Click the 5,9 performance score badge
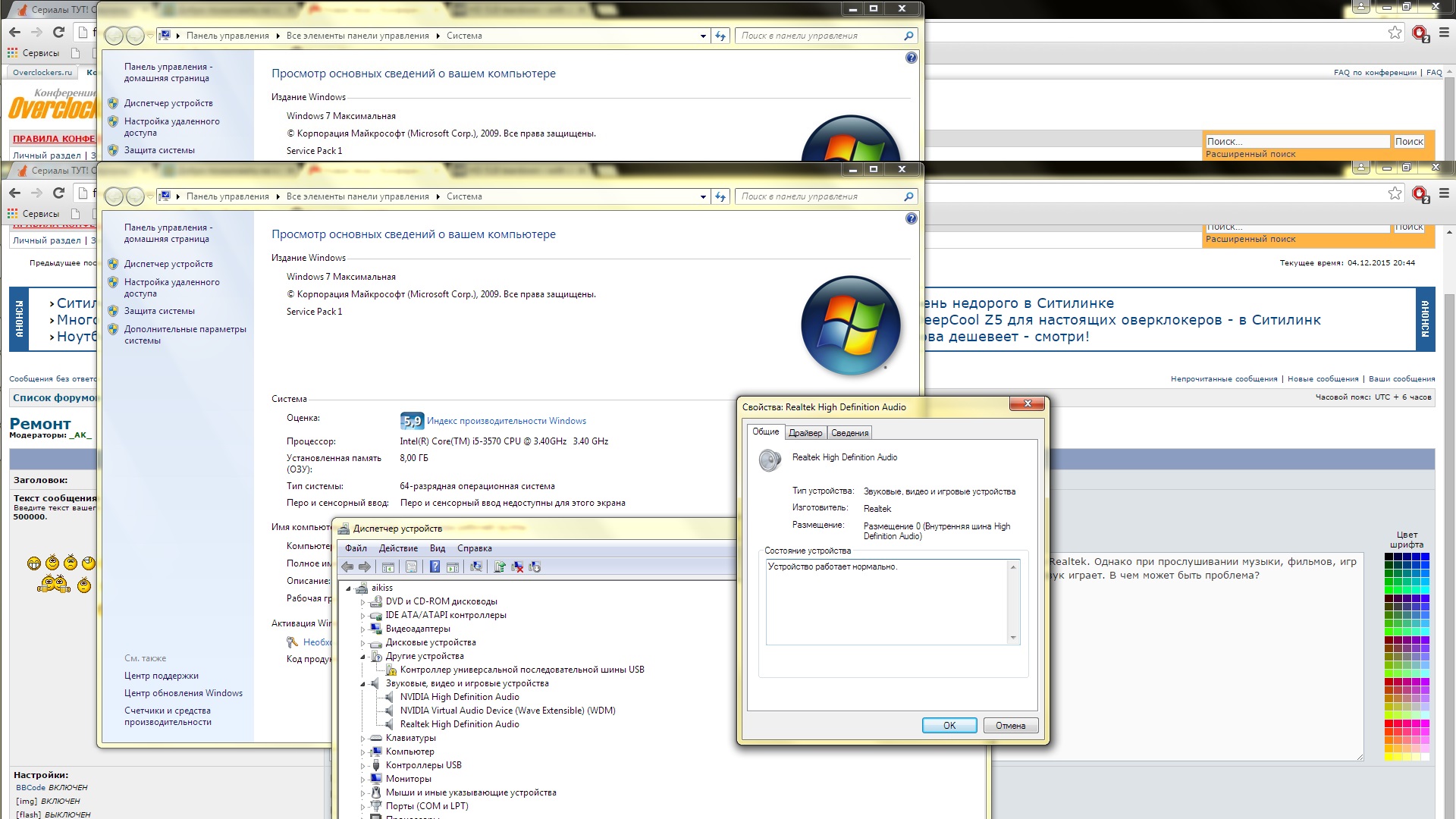The height and width of the screenshot is (819, 1456). (411, 421)
